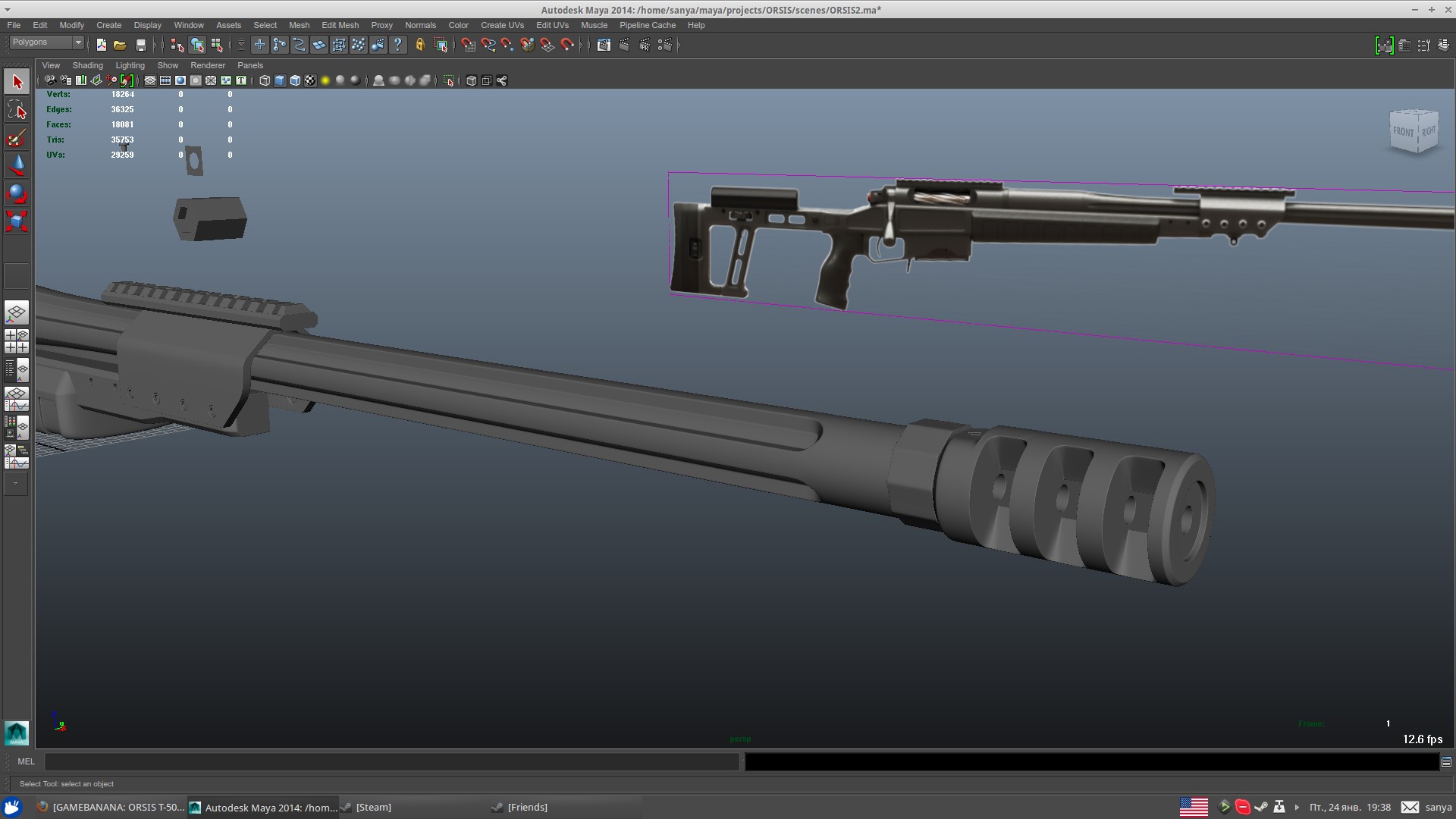Open the Renderer menu in viewport
The width and height of the screenshot is (1456, 819).
click(x=207, y=65)
